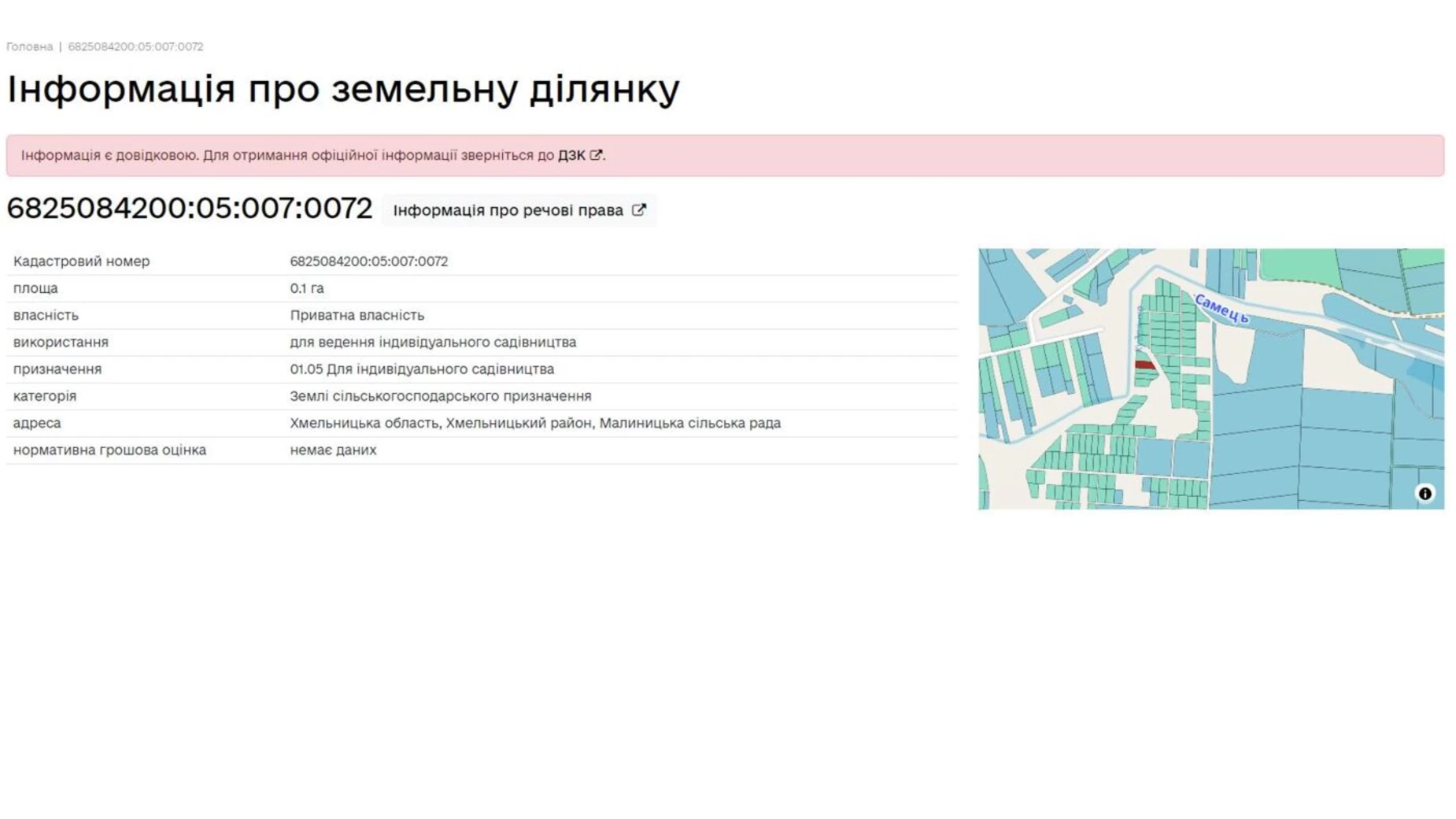Select the 0.1 га area value
This screenshot has height=819, width=1456.
307,288
